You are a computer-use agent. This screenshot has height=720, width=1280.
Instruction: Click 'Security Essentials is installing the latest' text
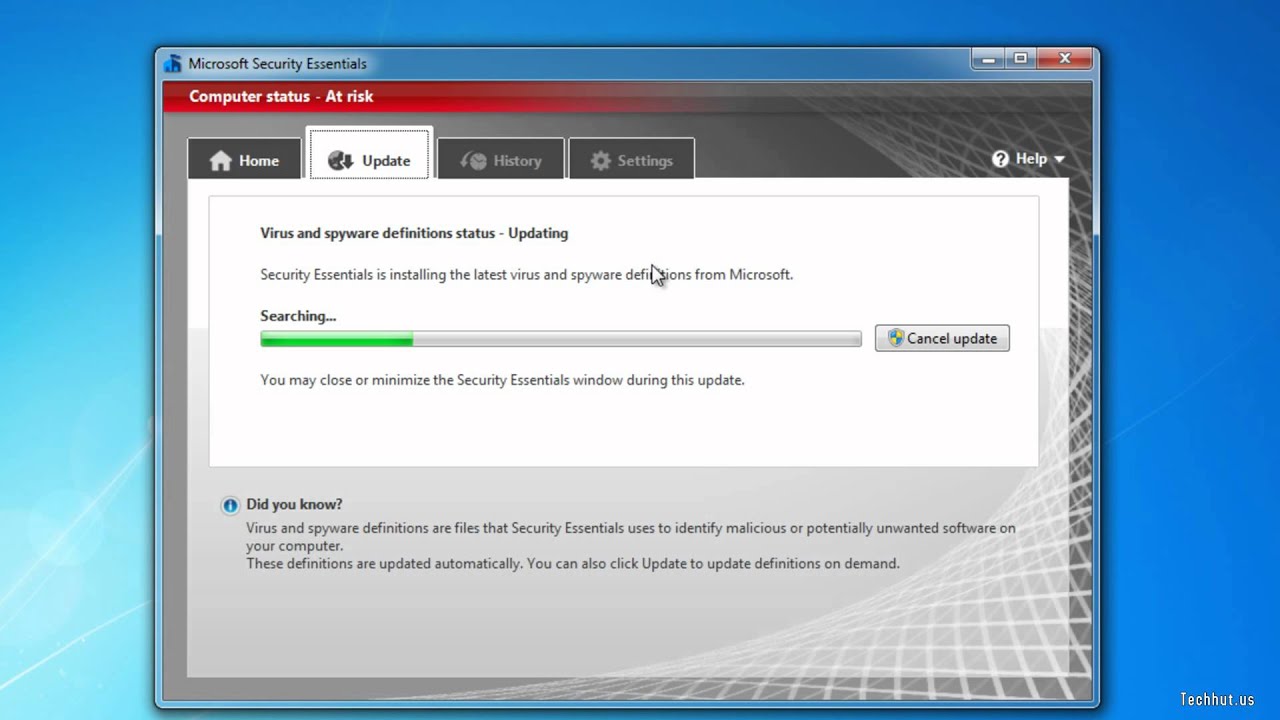526,274
